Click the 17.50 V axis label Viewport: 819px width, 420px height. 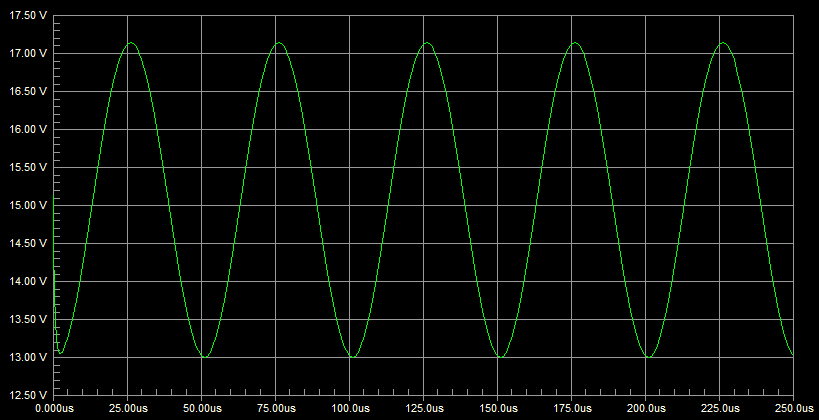(x=28, y=16)
